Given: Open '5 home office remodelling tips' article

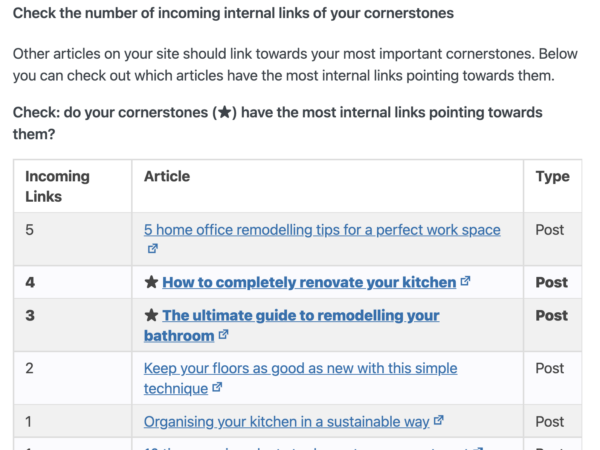Looking at the screenshot, I should [322, 230].
